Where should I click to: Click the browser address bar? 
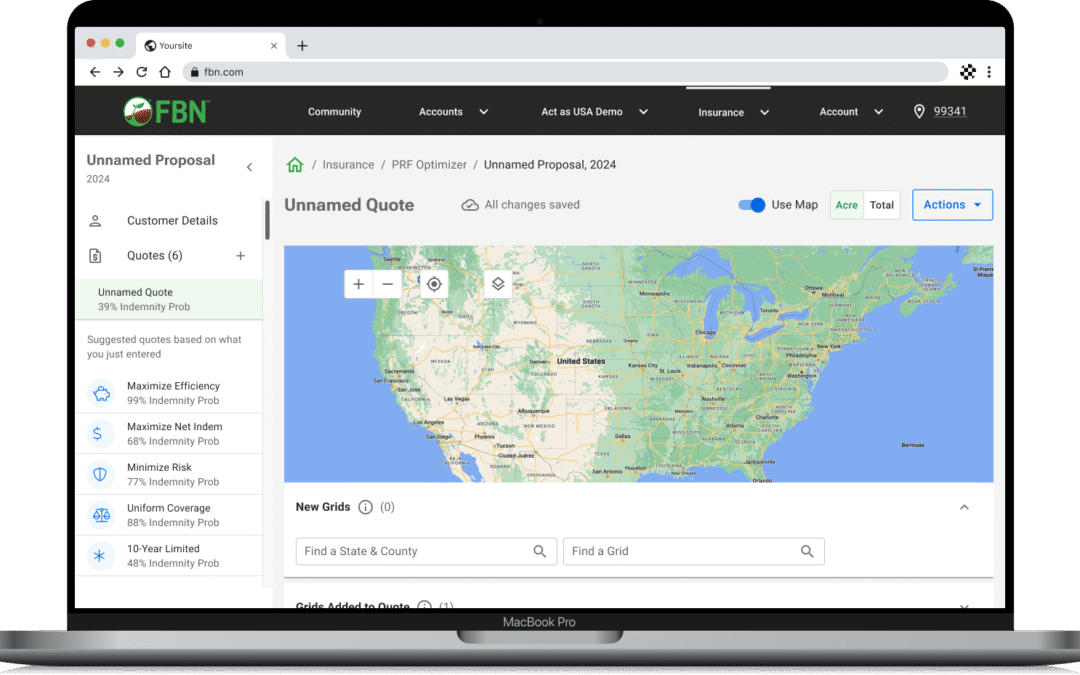tap(565, 72)
